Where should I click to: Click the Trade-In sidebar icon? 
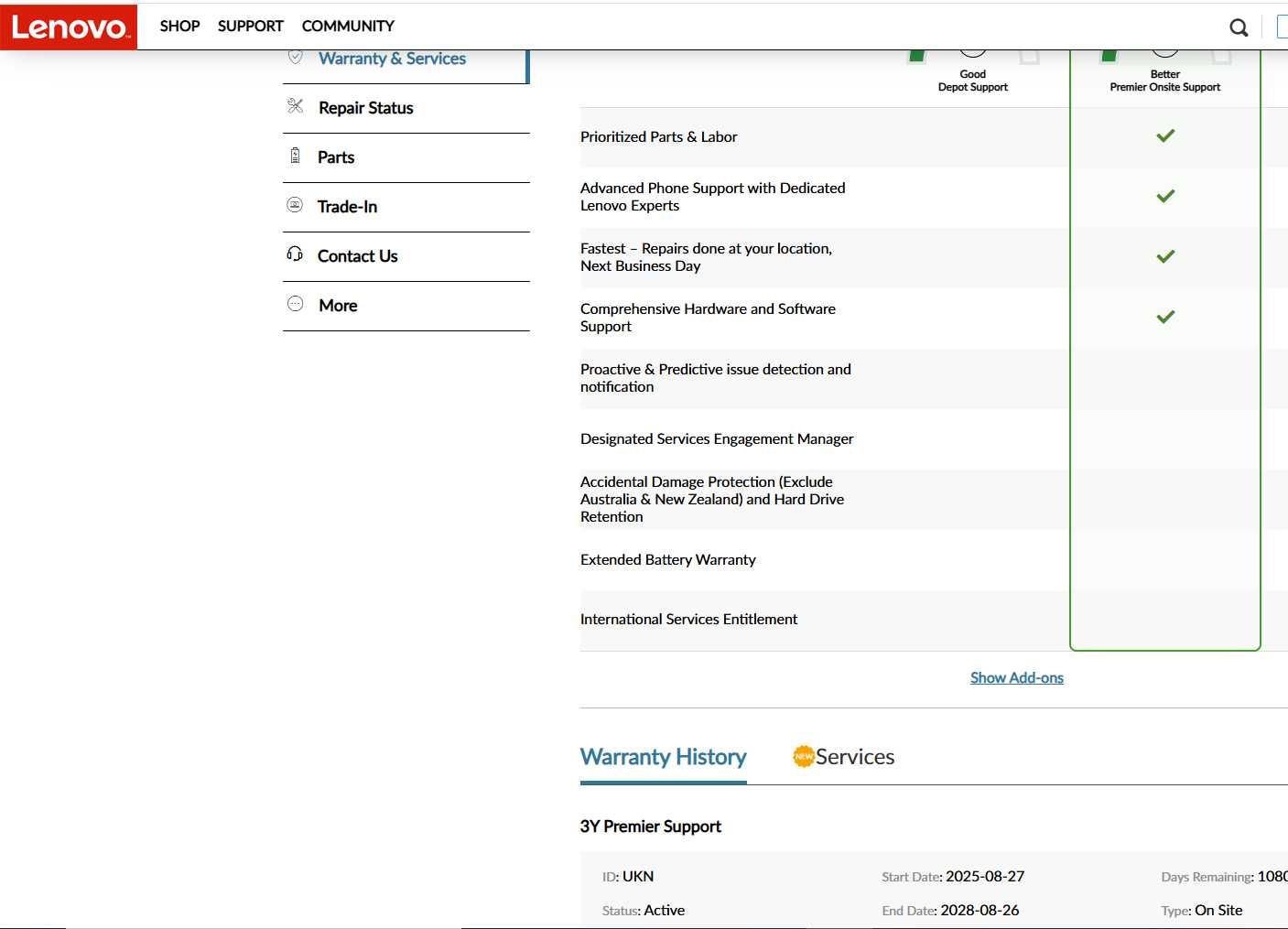tap(295, 205)
